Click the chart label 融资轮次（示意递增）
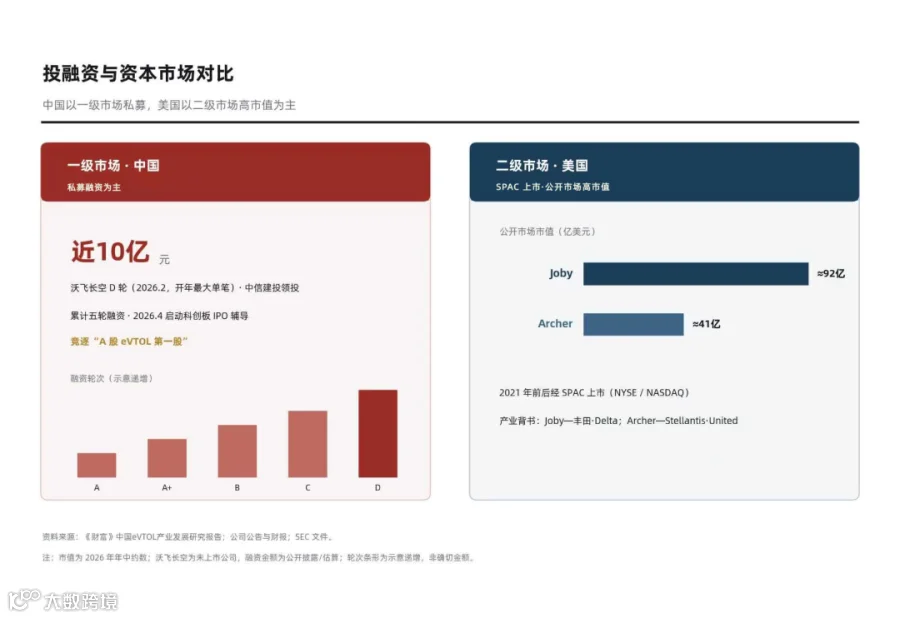Viewport: 900px width, 618px height. pyautogui.click(x=112, y=378)
